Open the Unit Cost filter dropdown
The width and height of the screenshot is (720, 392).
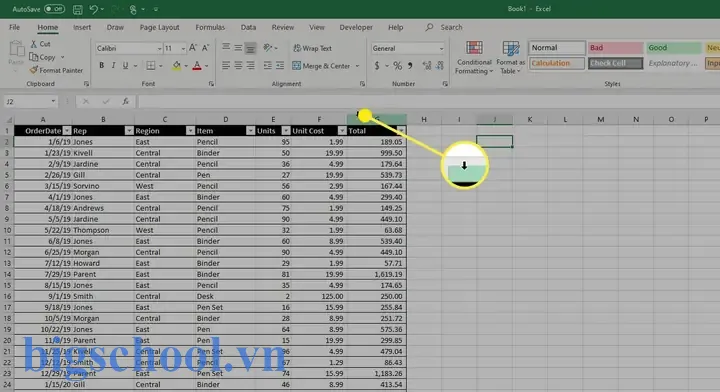tap(342, 131)
